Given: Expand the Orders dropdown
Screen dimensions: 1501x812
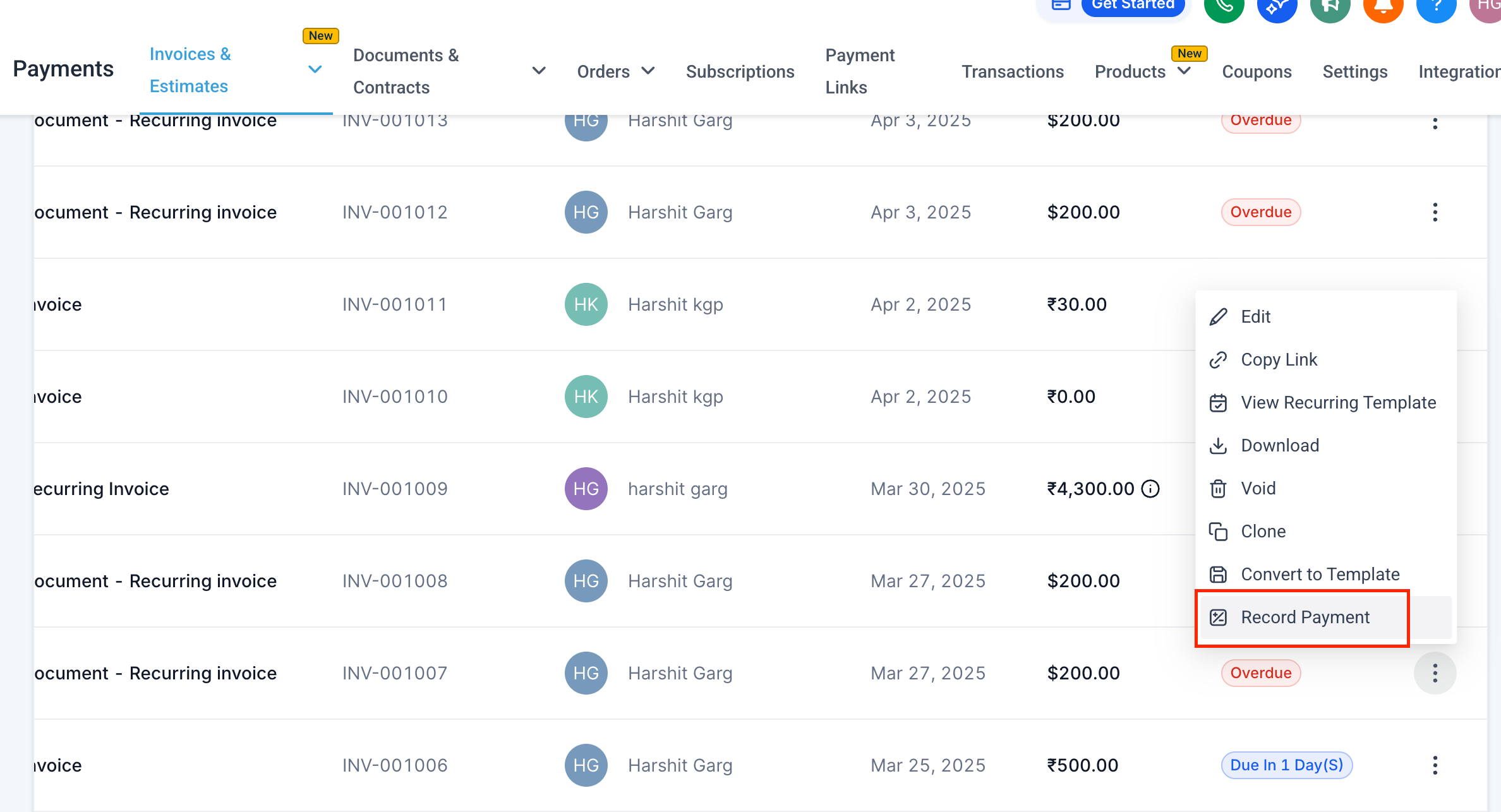Looking at the screenshot, I should click(x=648, y=71).
